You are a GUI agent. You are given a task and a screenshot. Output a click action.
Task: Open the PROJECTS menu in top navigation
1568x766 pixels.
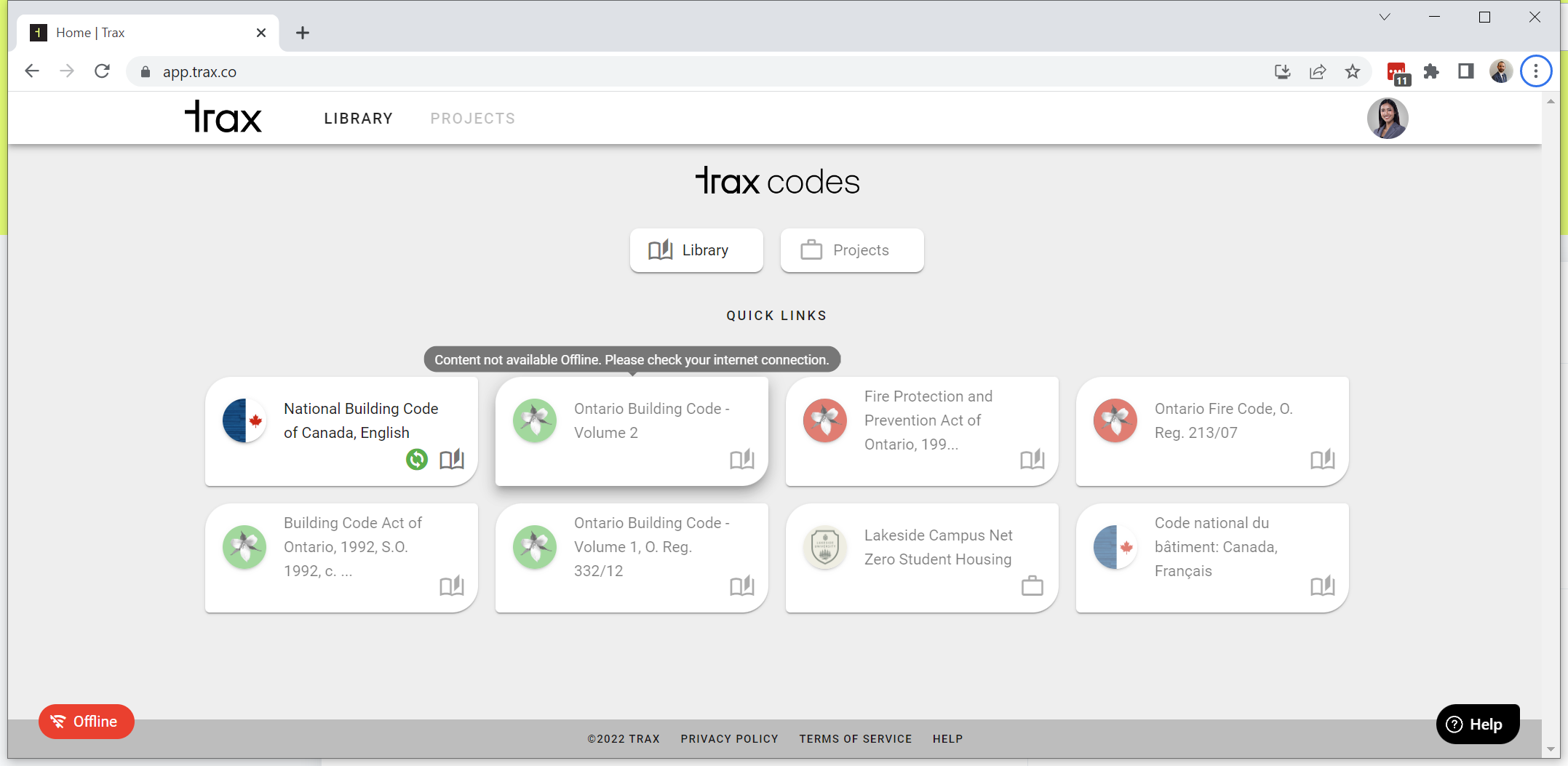click(473, 119)
